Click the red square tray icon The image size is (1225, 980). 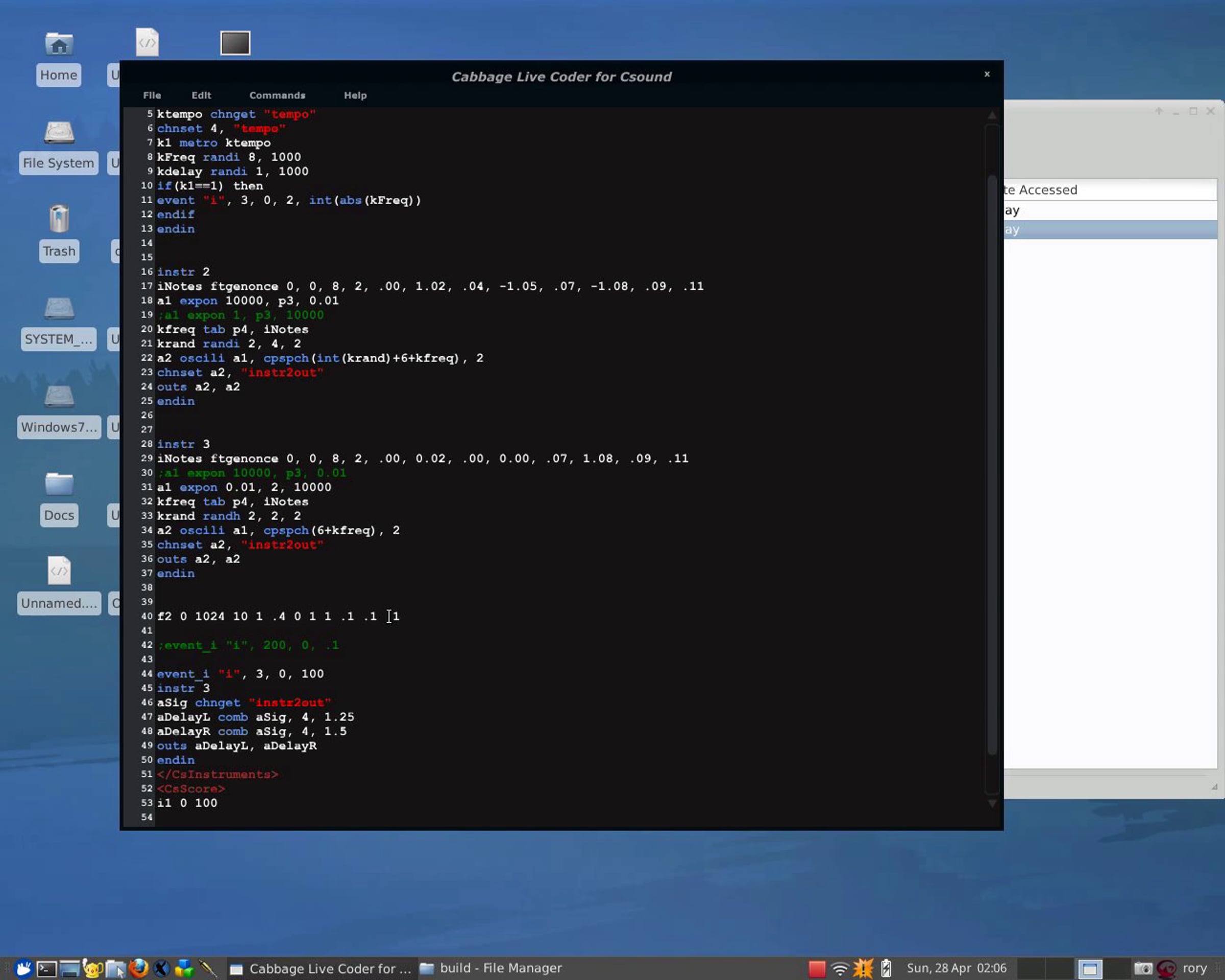817,969
